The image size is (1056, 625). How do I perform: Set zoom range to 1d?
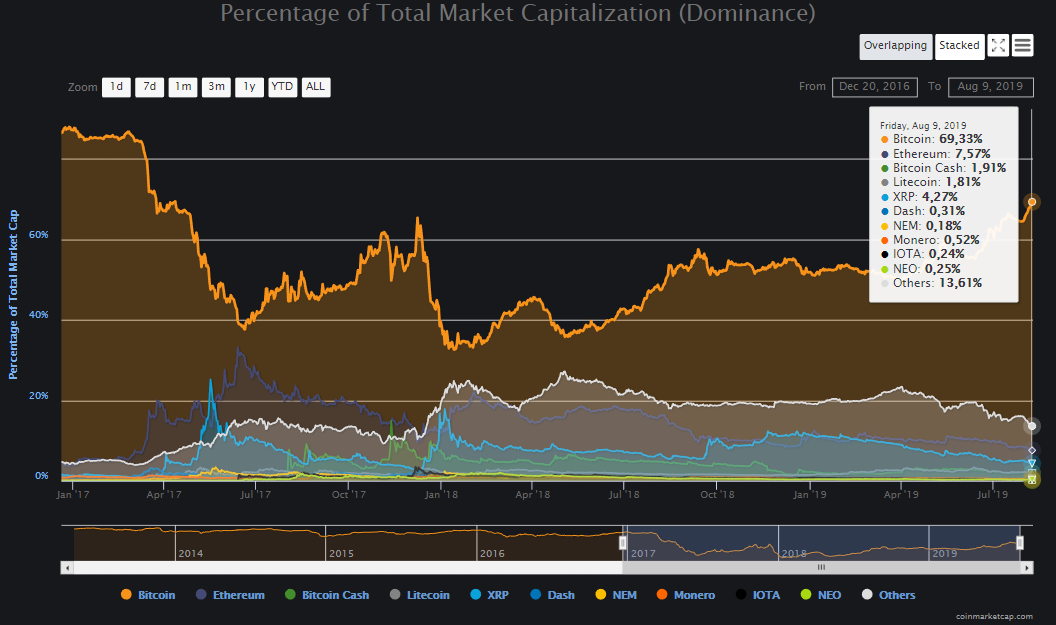(x=116, y=87)
